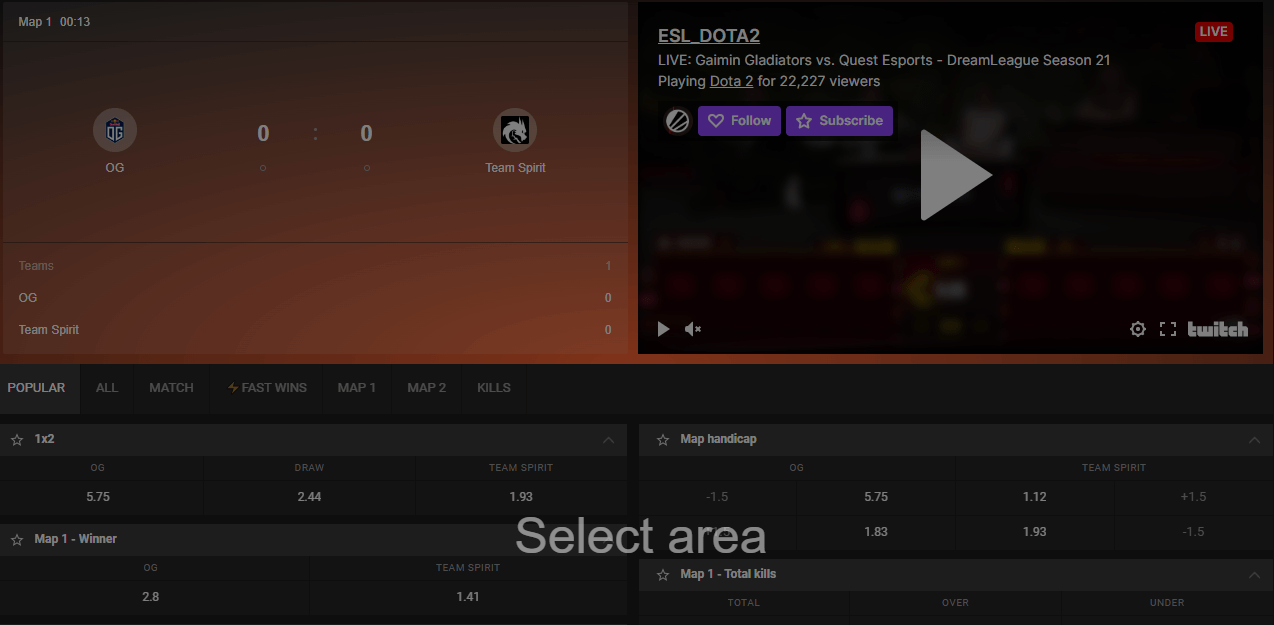Click the Twitch logo in the player
Screen dimensions: 1274x625
click(x=1217, y=329)
